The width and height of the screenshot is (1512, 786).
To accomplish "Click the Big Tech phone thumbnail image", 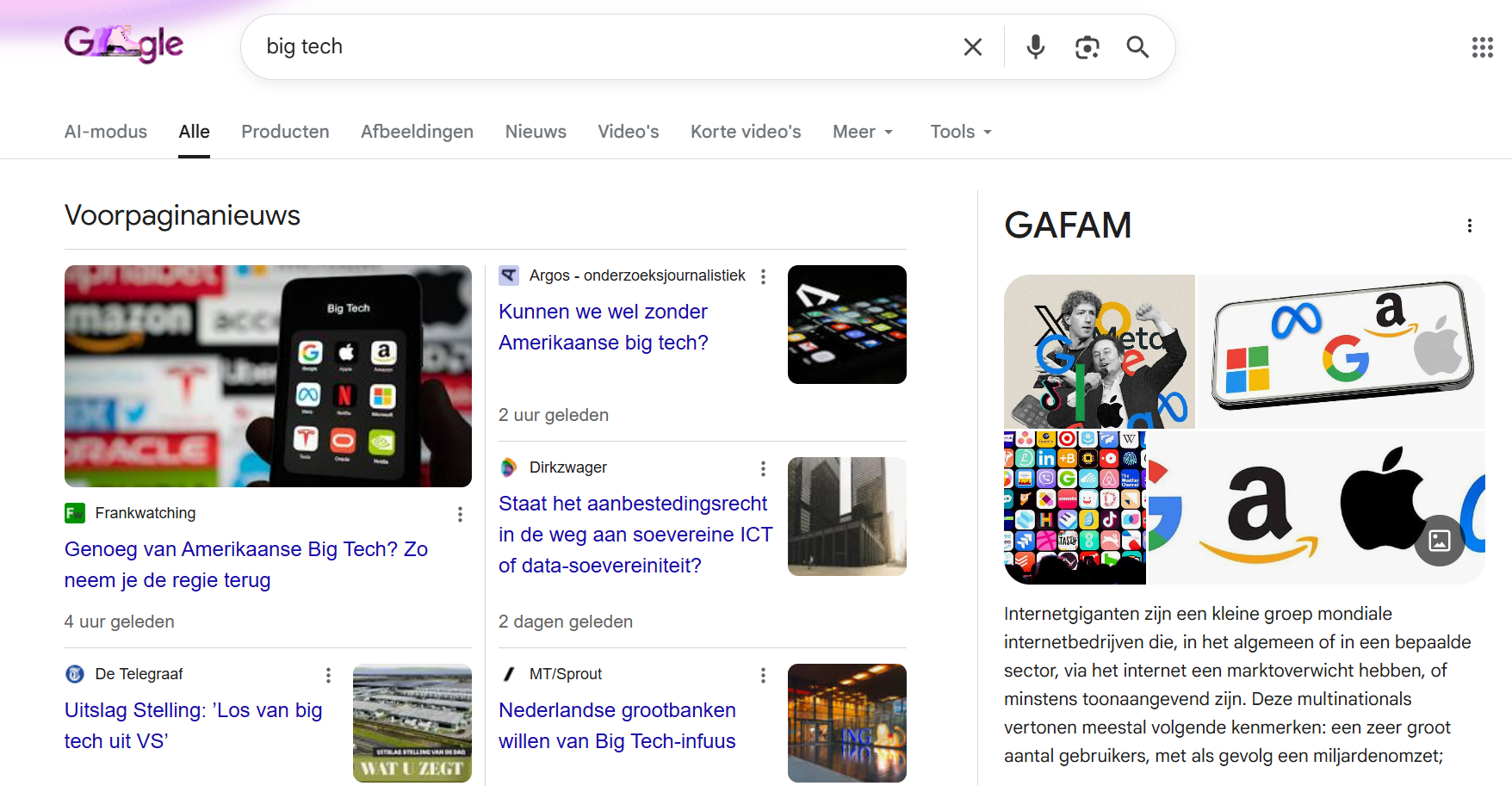I will click(x=268, y=376).
